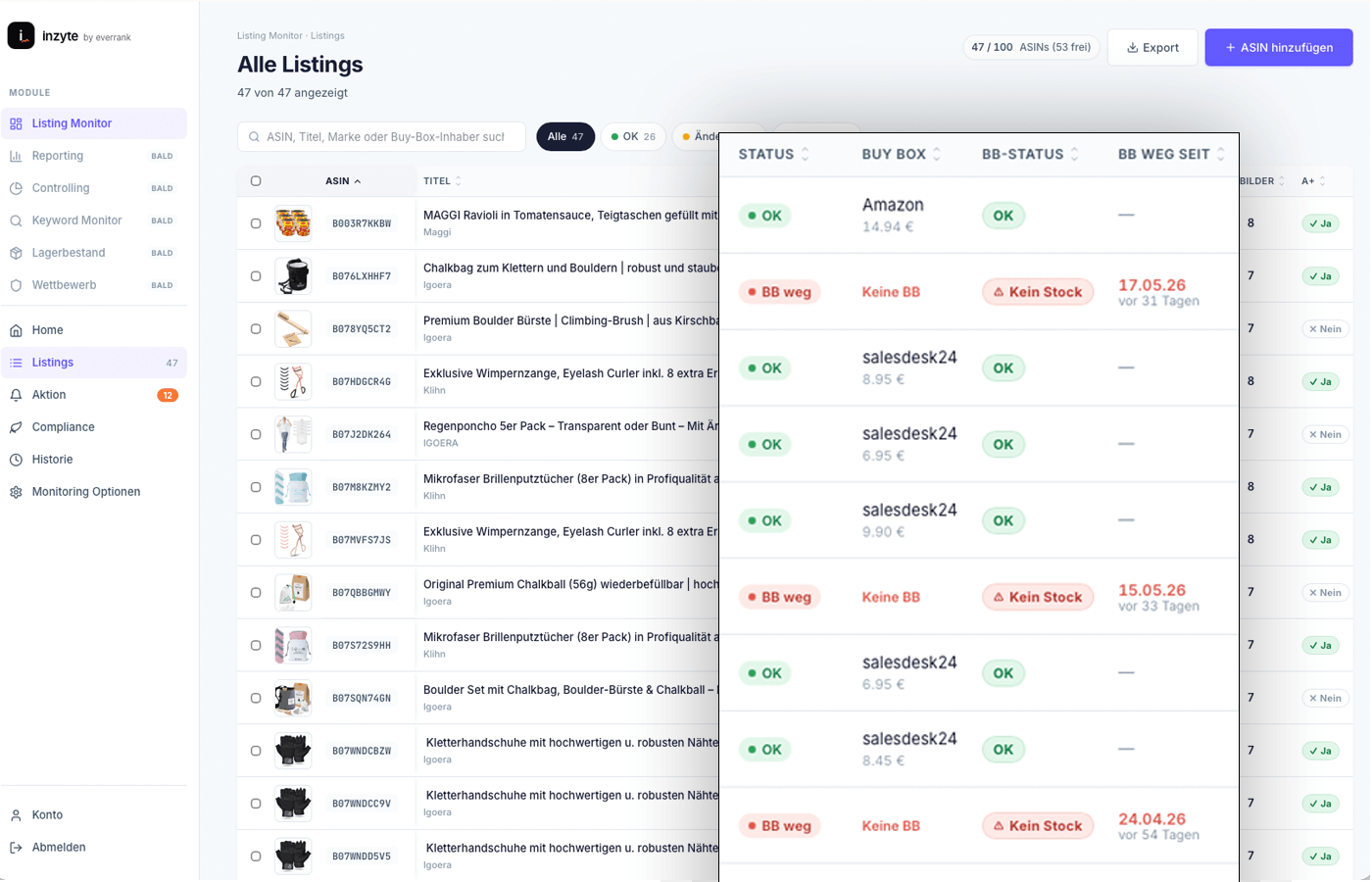This screenshot has height=882, width=1372.
Task: Sort by TITEL column header
Action: [442, 181]
